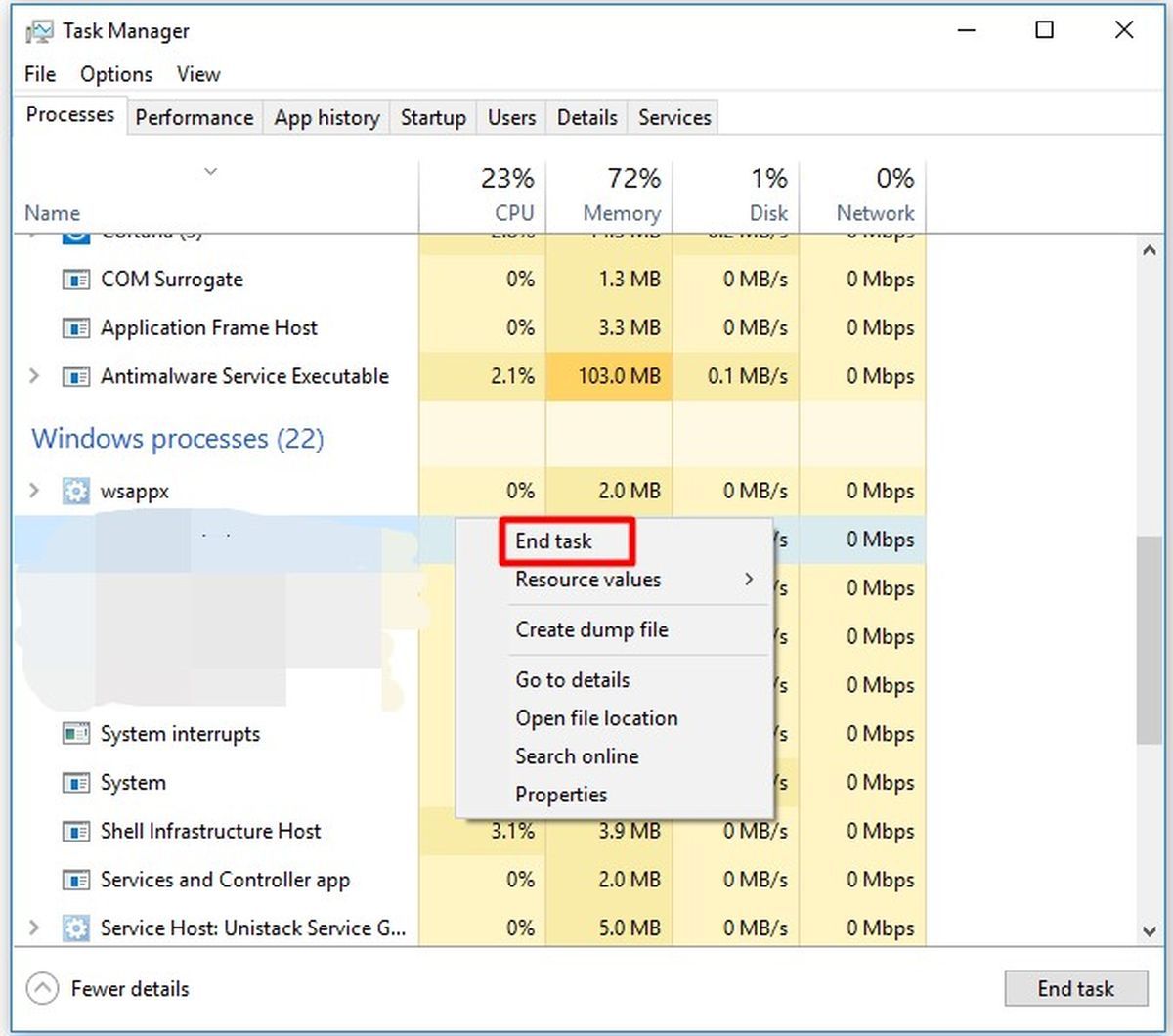Choose Create dump file in context menu

click(x=616, y=630)
